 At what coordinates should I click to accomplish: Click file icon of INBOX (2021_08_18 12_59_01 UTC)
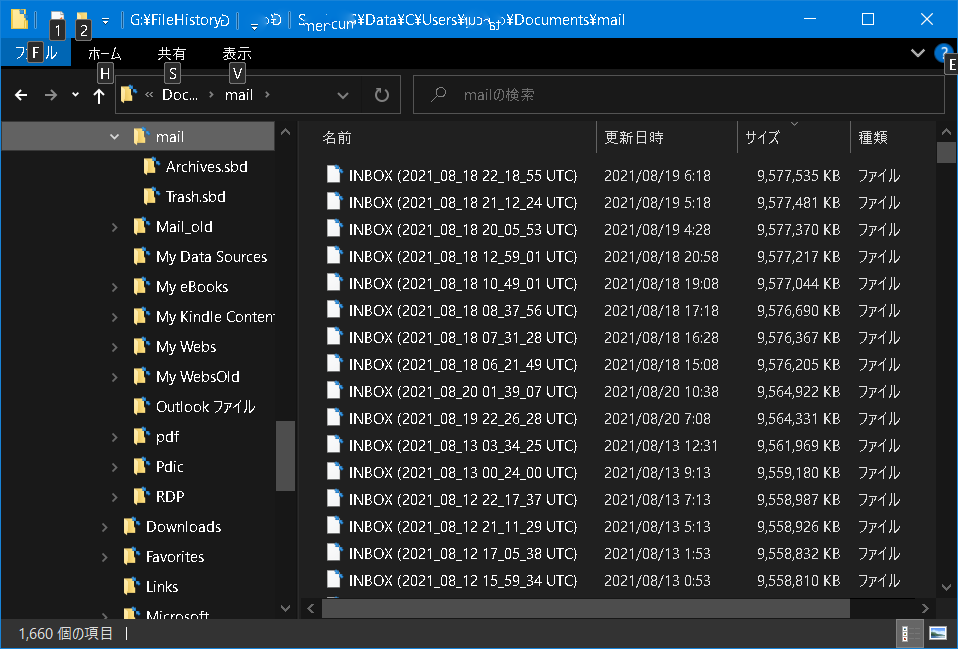point(334,256)
